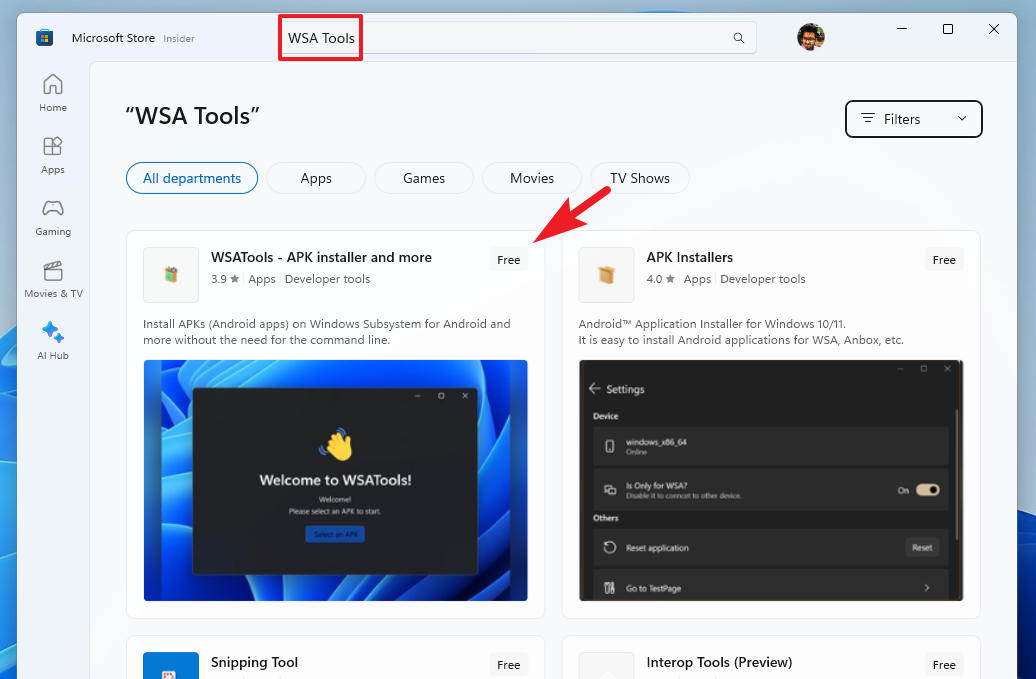The height and width of the screenshot is (679, 1036).
Task: Click the APK Installers description text
Action: pos(741,332)
